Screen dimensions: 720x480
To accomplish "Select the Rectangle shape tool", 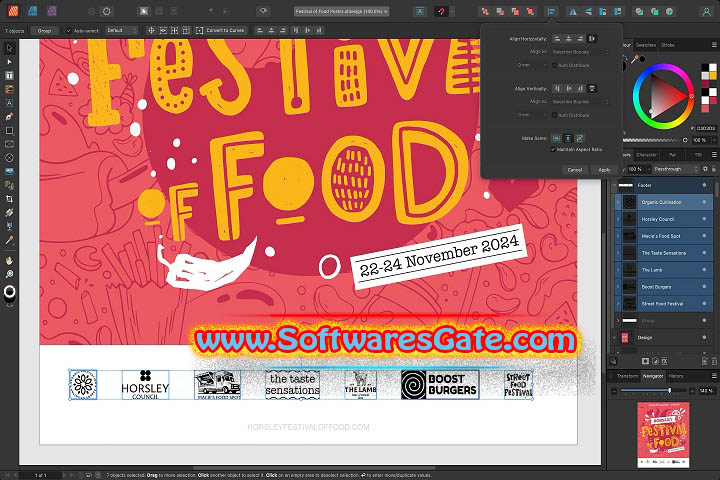I will [9, 130].
